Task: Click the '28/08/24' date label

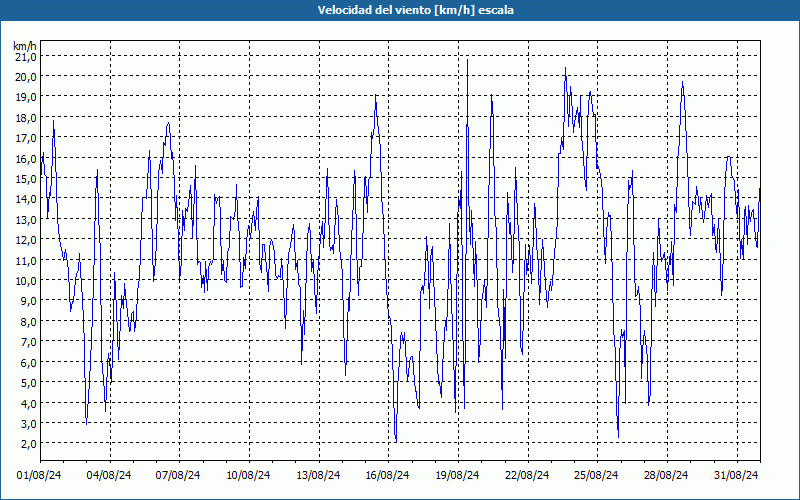Action: click(x=666, y=476)
